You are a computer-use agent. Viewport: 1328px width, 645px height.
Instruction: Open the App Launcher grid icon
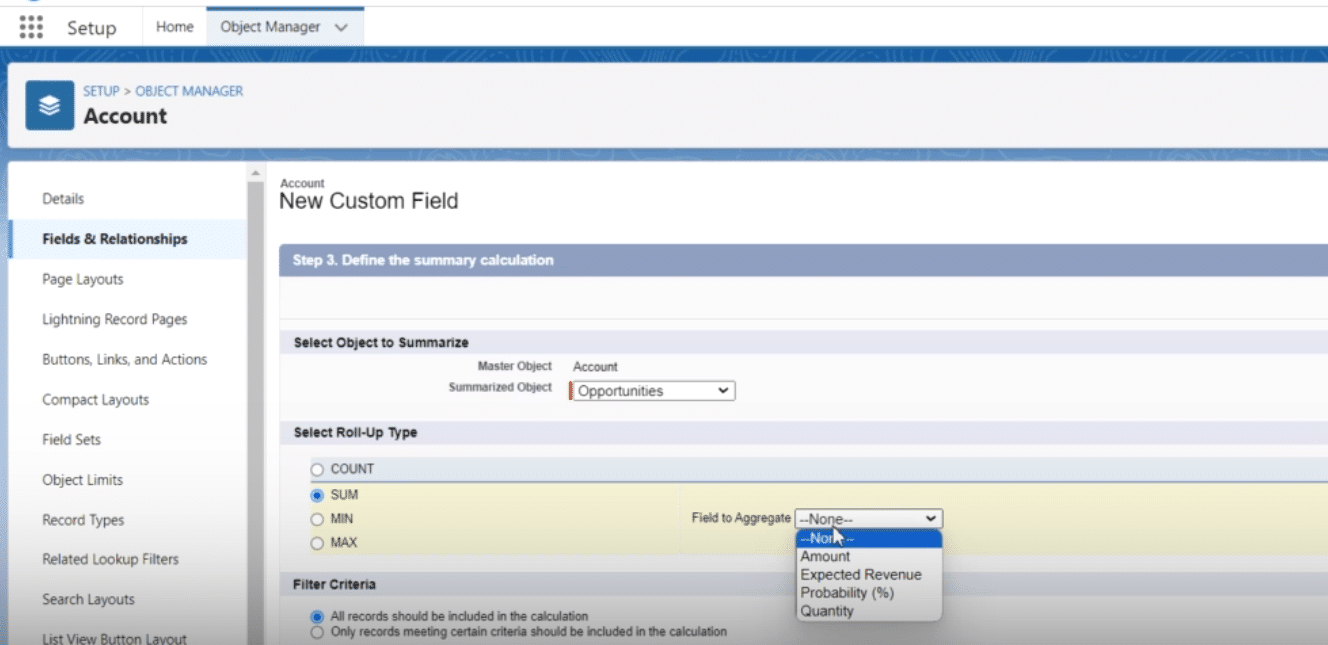tap(31, 27)
